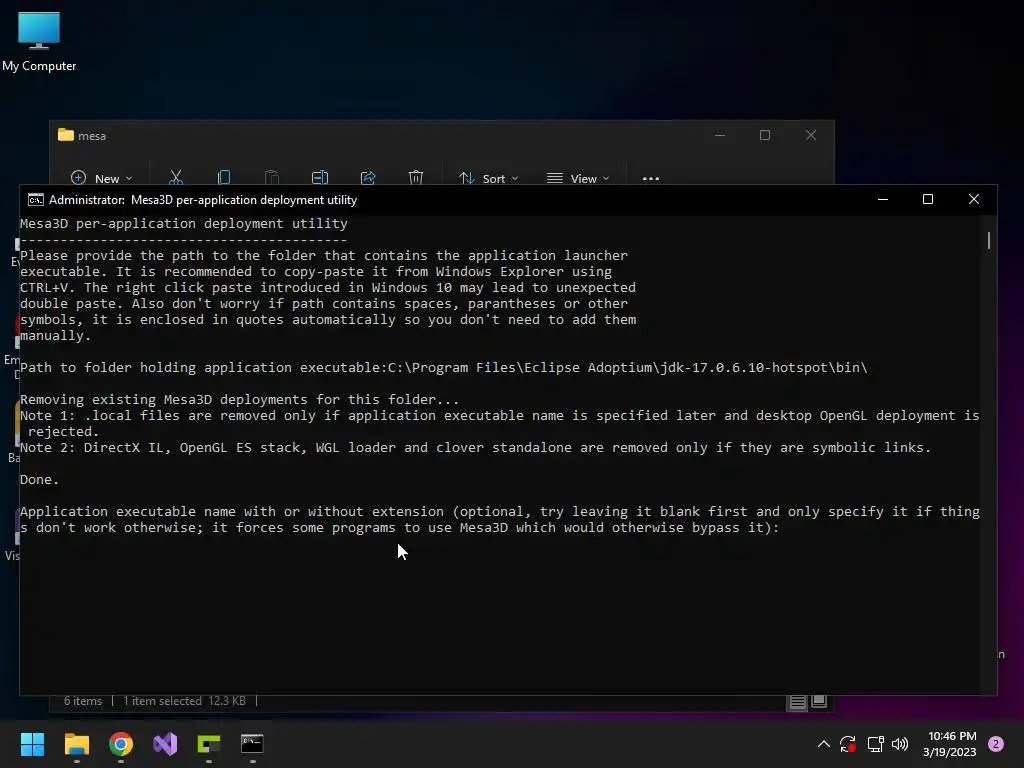Close the mesa File Explorer window
Viewport: 1024px width, 768px height.
pos(810,135)
